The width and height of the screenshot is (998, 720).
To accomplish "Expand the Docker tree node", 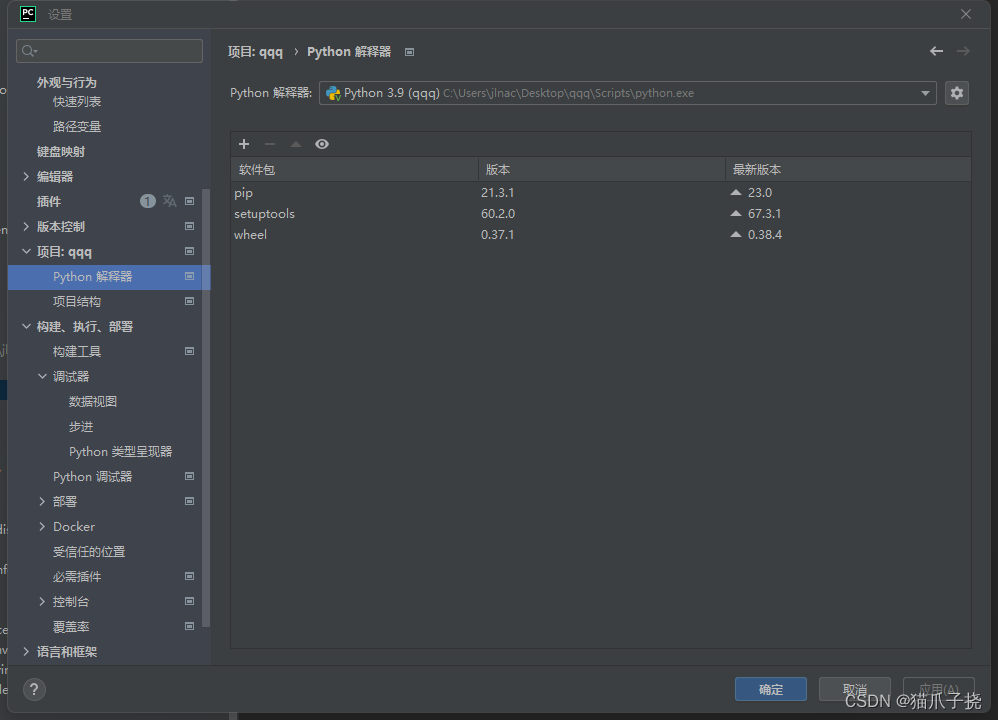I will [42, 526].
